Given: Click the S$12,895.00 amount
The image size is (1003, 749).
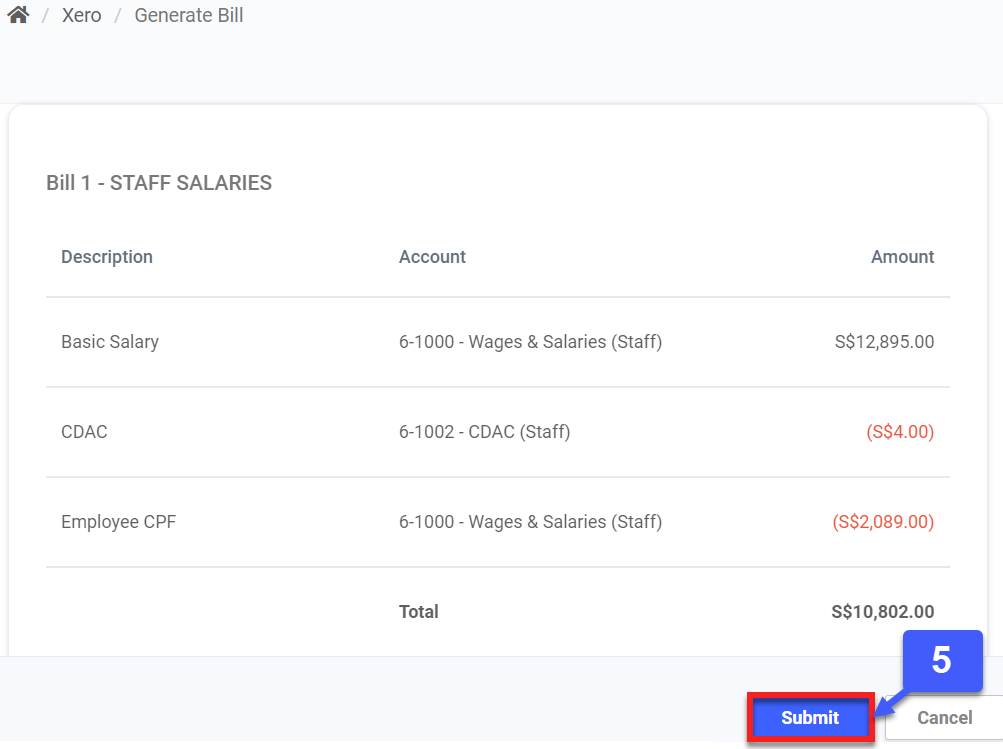Looking at the screenshot, I should click(x=884, y=342).
